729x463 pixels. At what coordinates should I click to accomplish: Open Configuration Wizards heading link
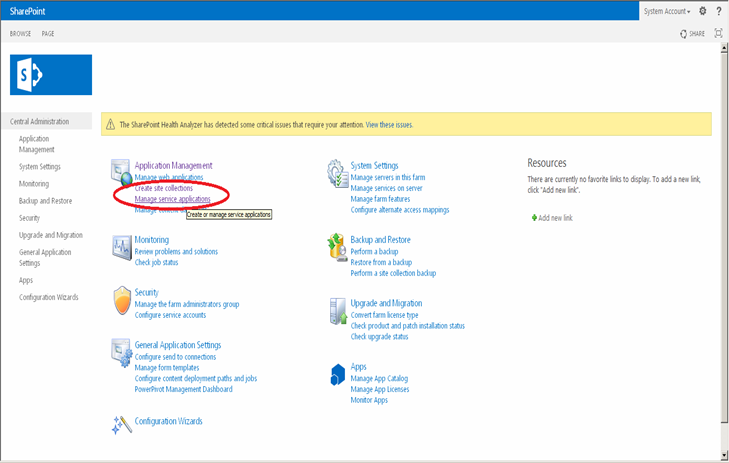click(168, 421)
